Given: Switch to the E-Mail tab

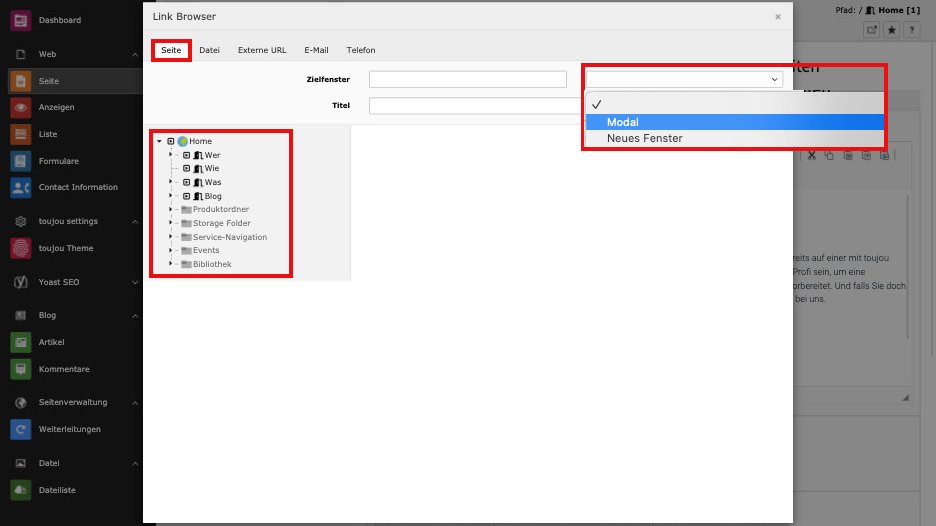Looking at the screenshot, I should point(316,50).
